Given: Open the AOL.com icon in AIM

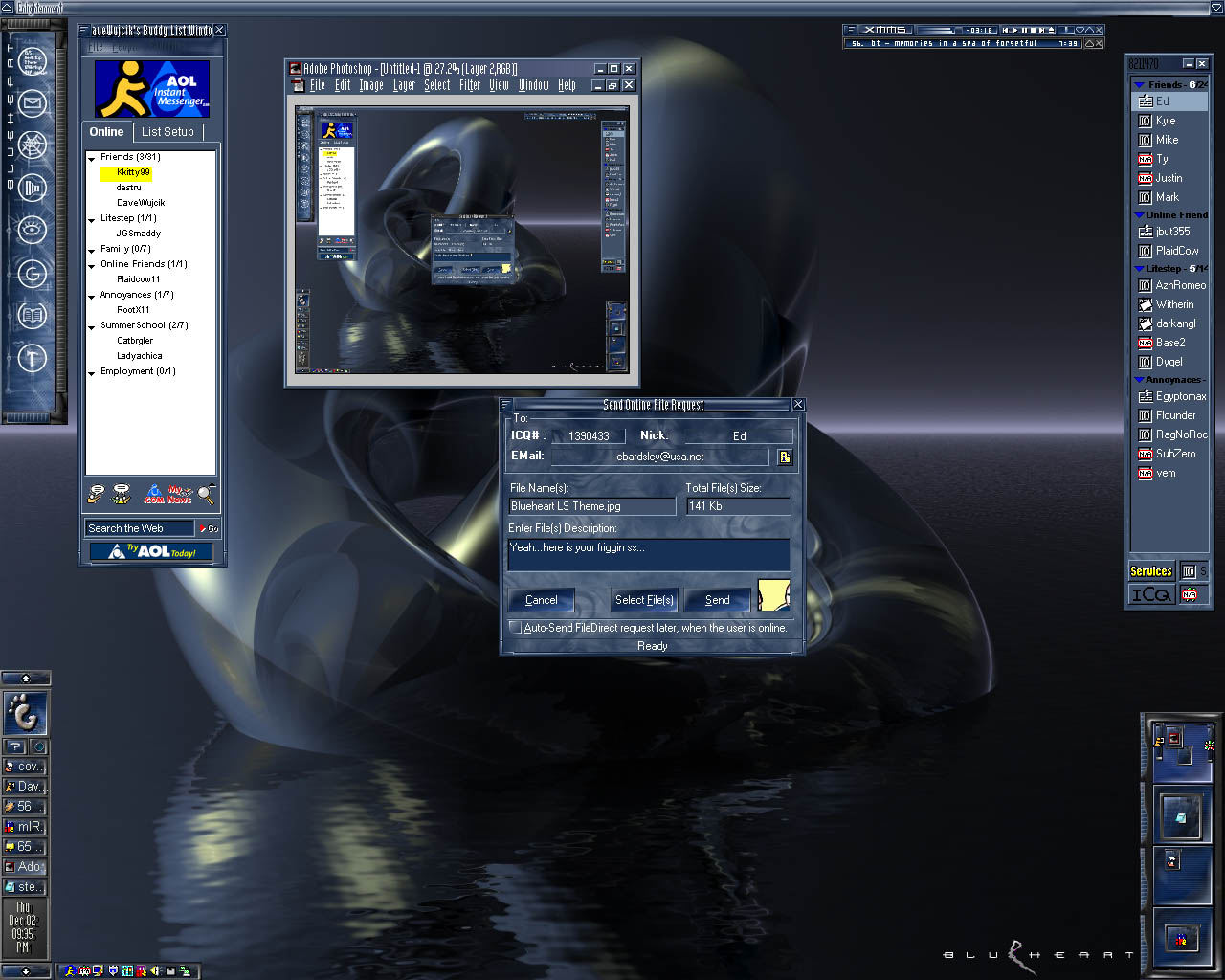Looking at the screenshot, I should point(154,494).
